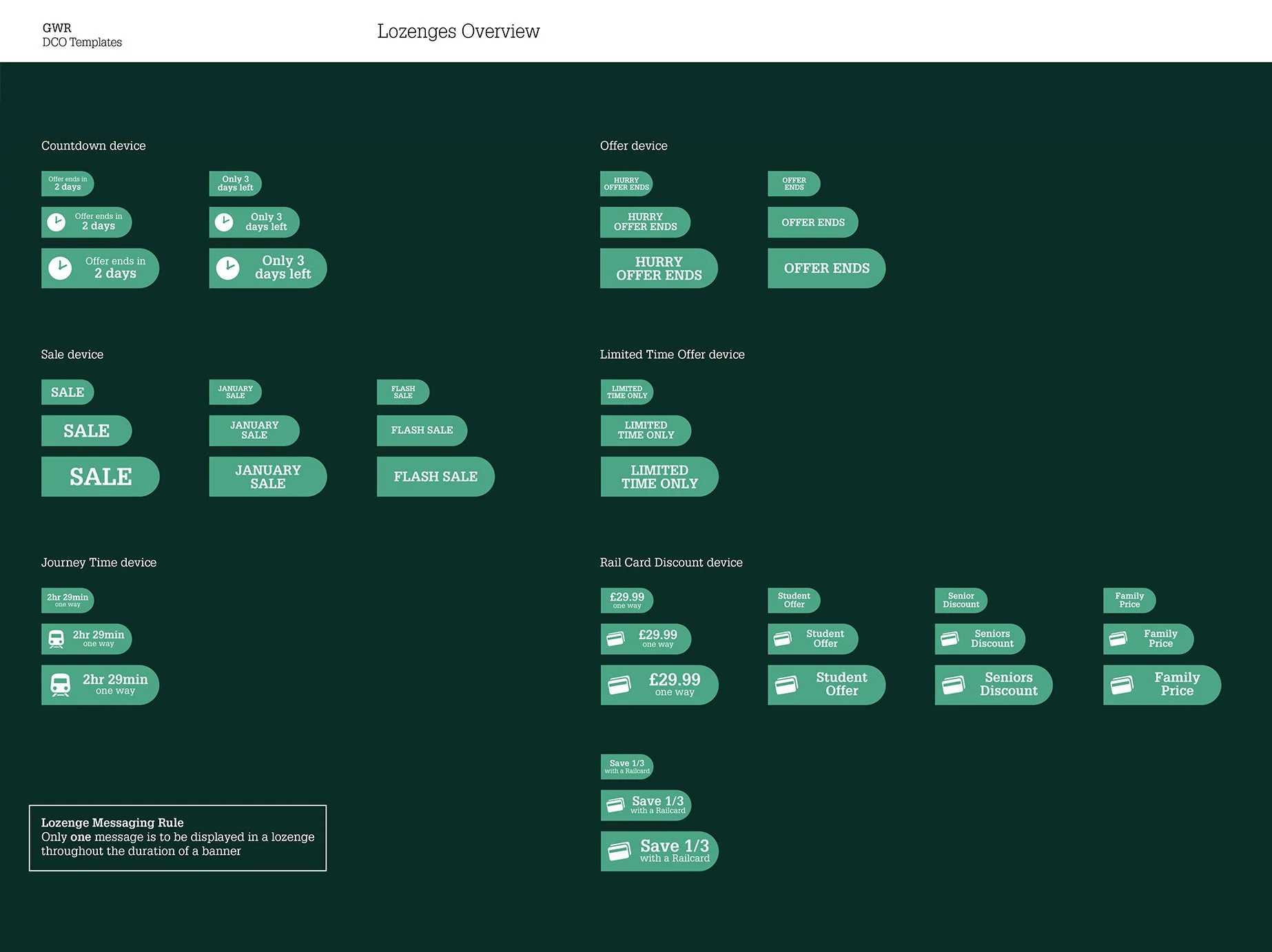This screenshot has height=952, width=1272.
Task: Click the 'Lozenges Overview' page title
Action: coord(458,32)
